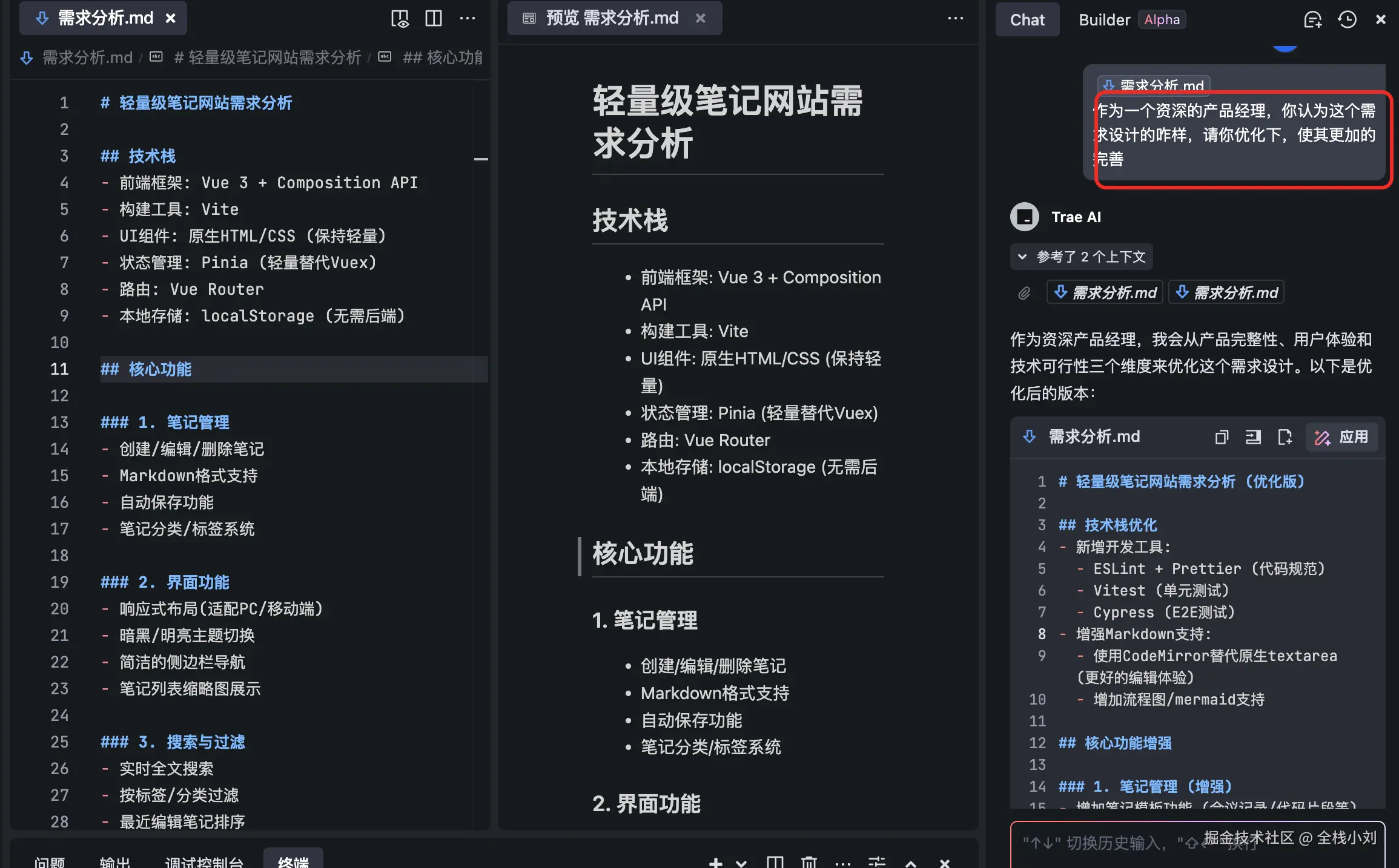Open editor more actions ellipsis
The width and height of the screenshot is (1399, 868).
[468, 19]
